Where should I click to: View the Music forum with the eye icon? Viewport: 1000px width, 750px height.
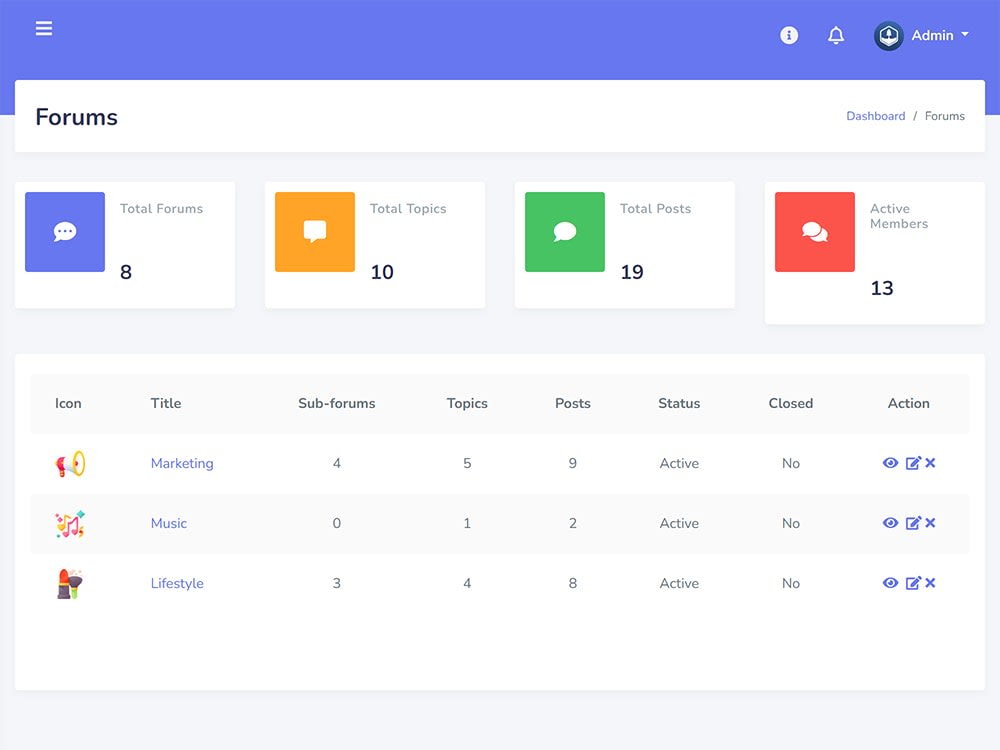(890, 523)
